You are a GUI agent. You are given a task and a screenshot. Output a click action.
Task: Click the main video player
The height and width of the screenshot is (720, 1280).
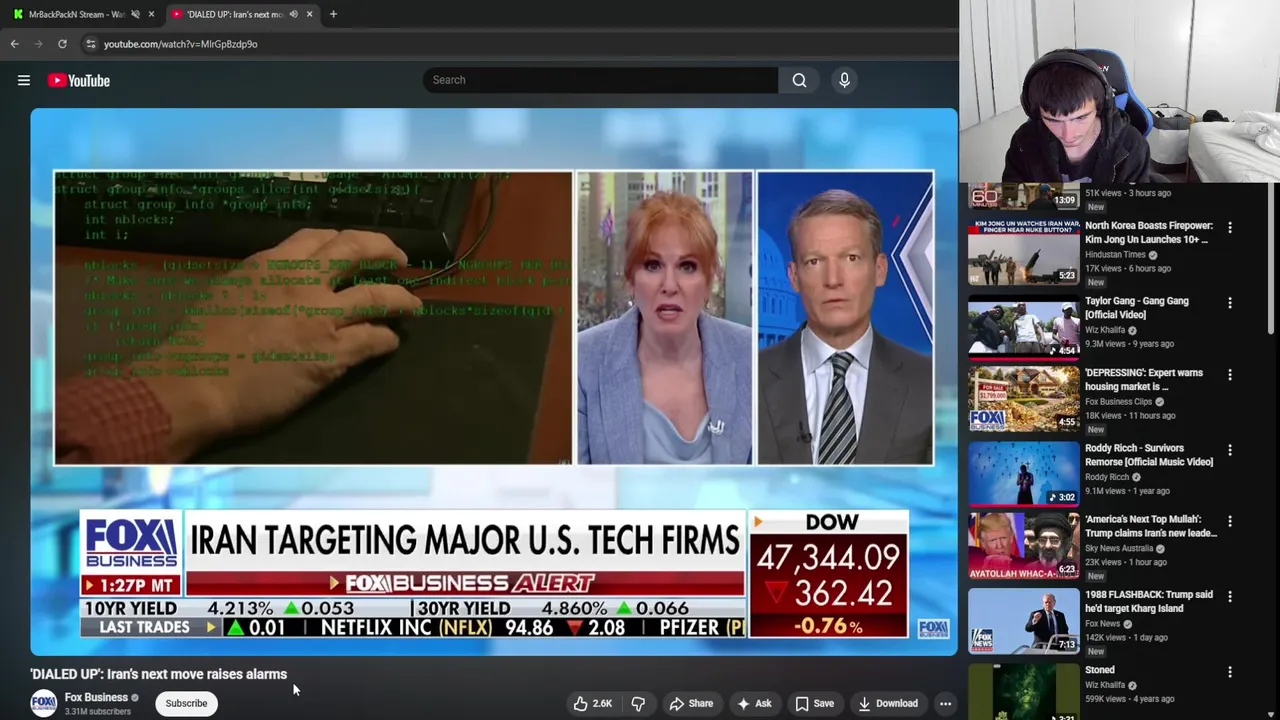(494, 382)
